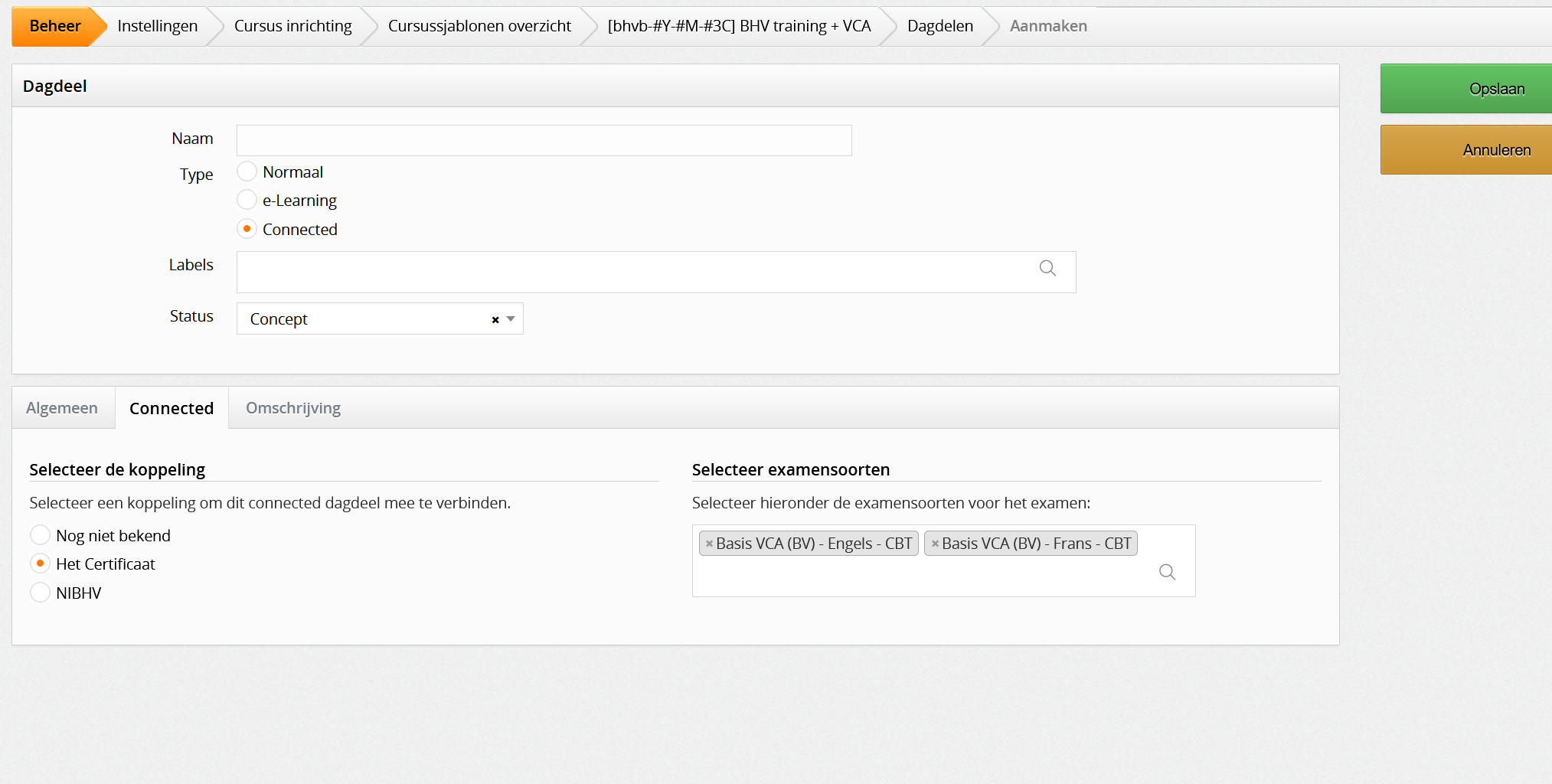1552x784 pixels.
Task: Click the search icon in Labels field
Action: click(1047, 268)
